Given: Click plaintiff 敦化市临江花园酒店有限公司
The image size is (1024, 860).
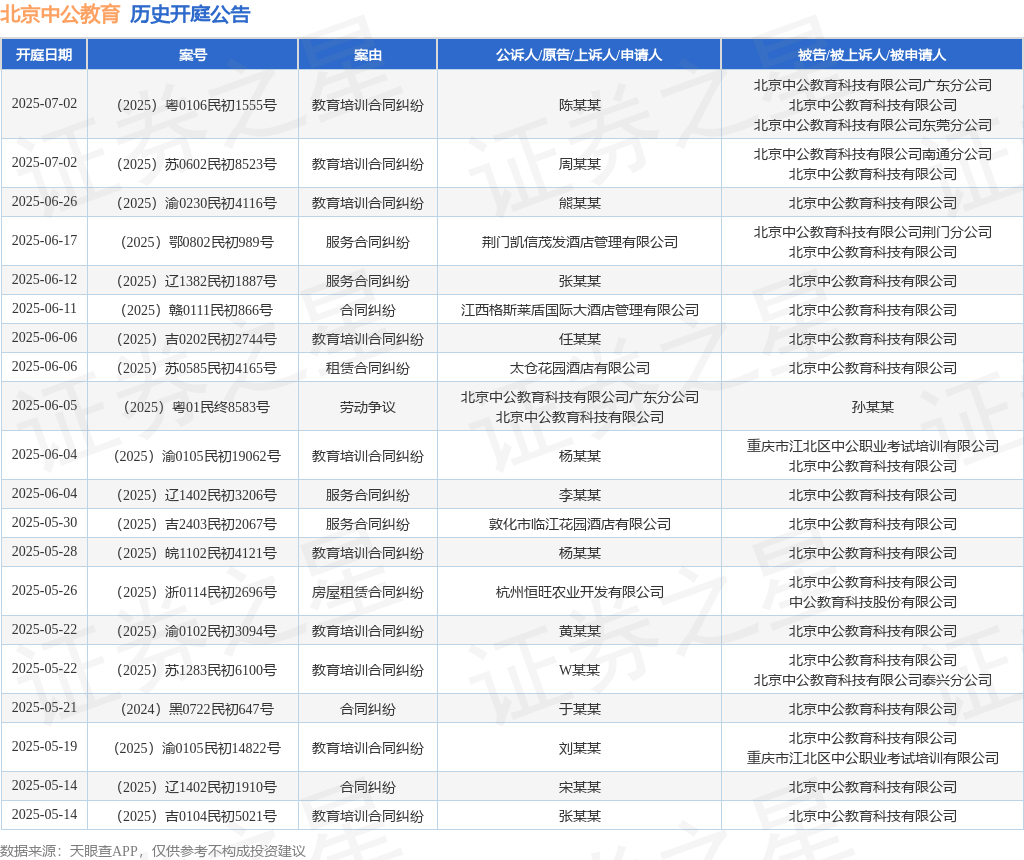Looking at the screenshot, I should [579, 524].
